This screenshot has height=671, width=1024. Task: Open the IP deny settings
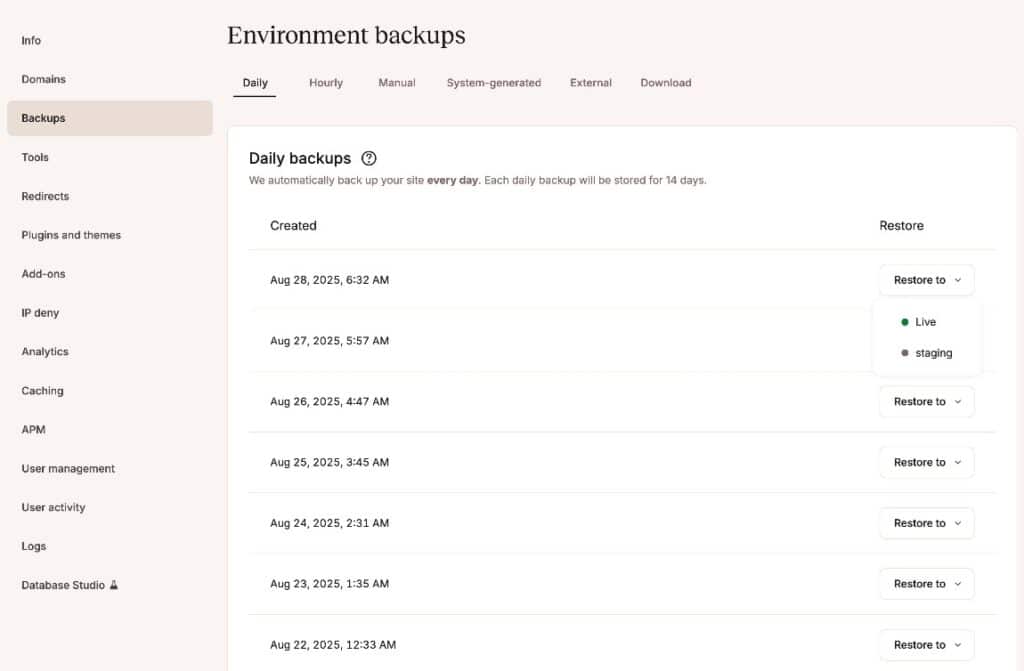[39, 313]
